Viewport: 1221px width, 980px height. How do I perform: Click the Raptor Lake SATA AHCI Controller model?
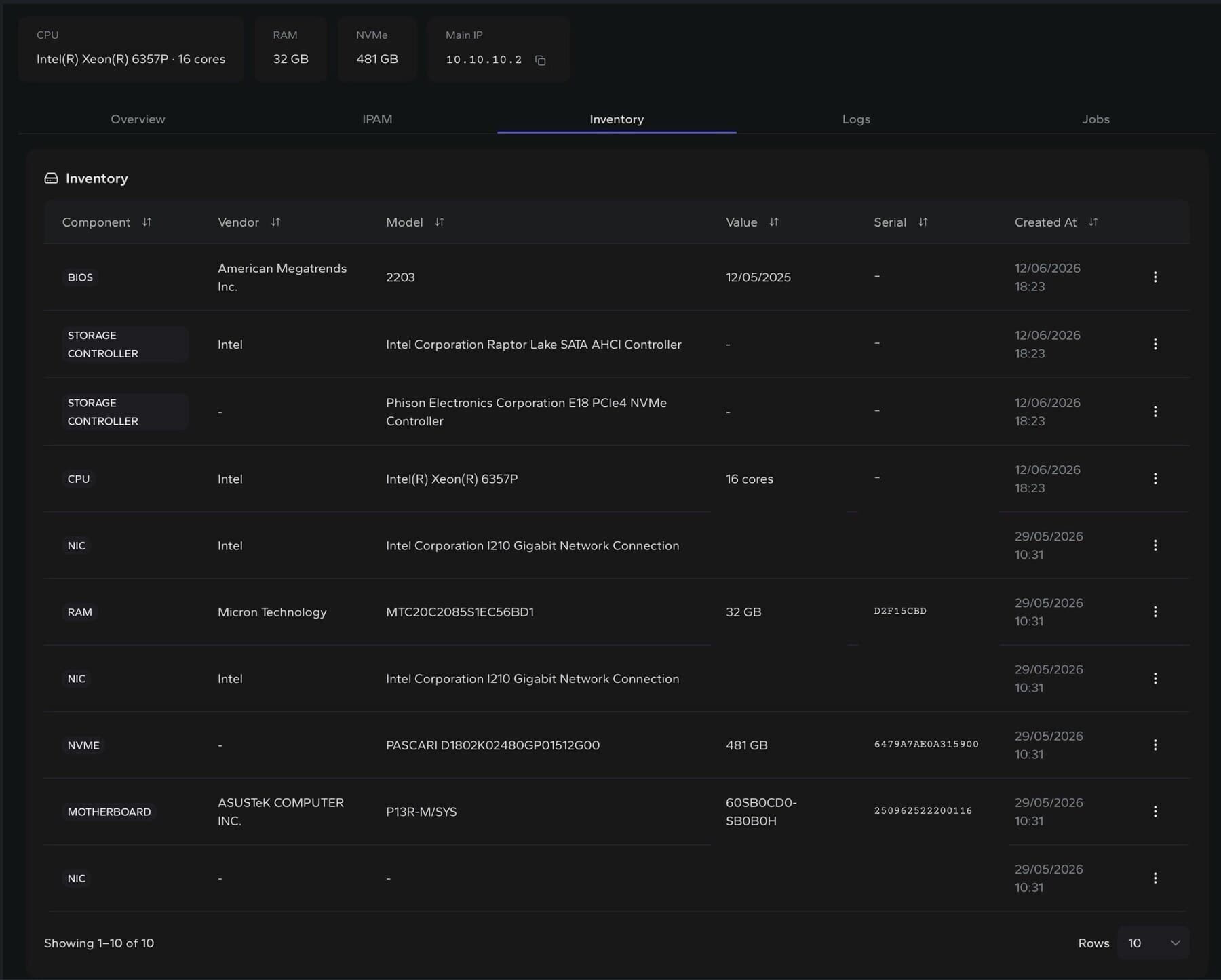pyautogui.click(x=534, y=345)
